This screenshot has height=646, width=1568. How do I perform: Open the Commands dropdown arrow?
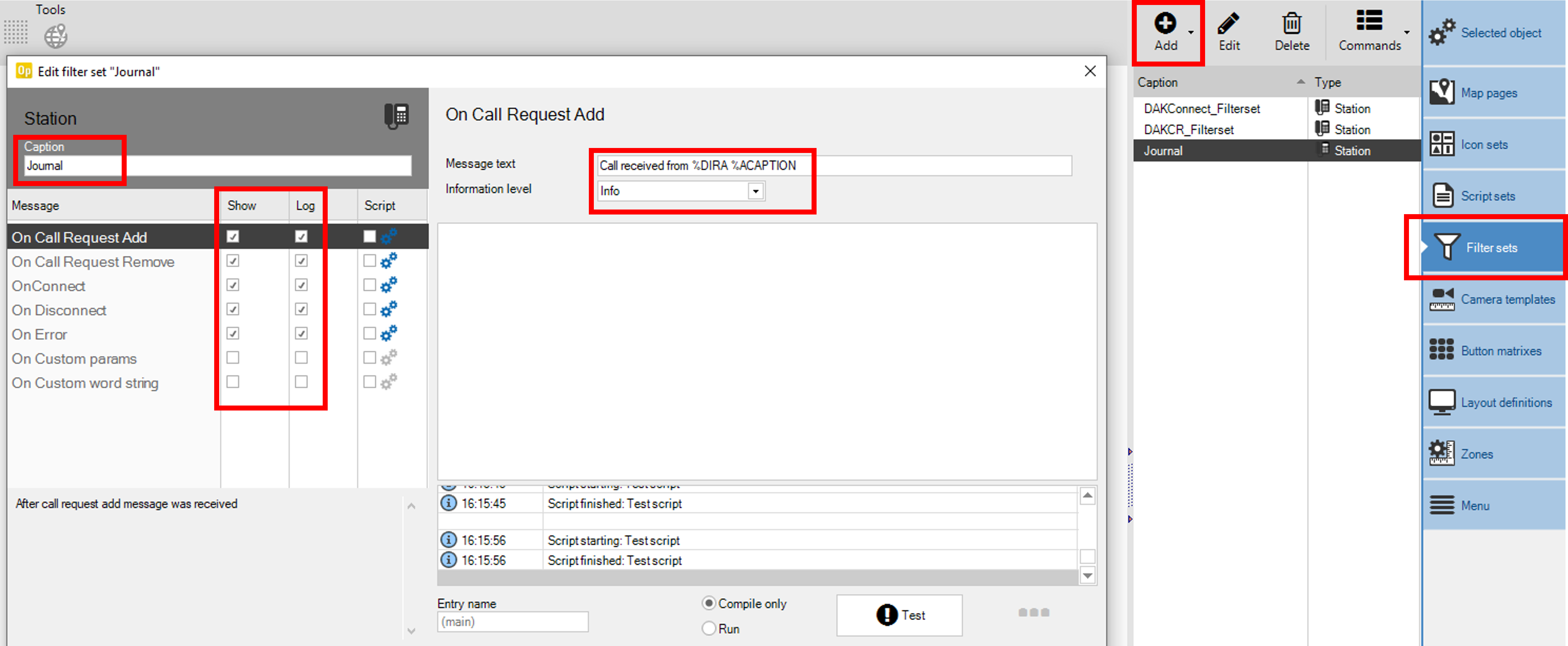click(x=1407, y=32)
